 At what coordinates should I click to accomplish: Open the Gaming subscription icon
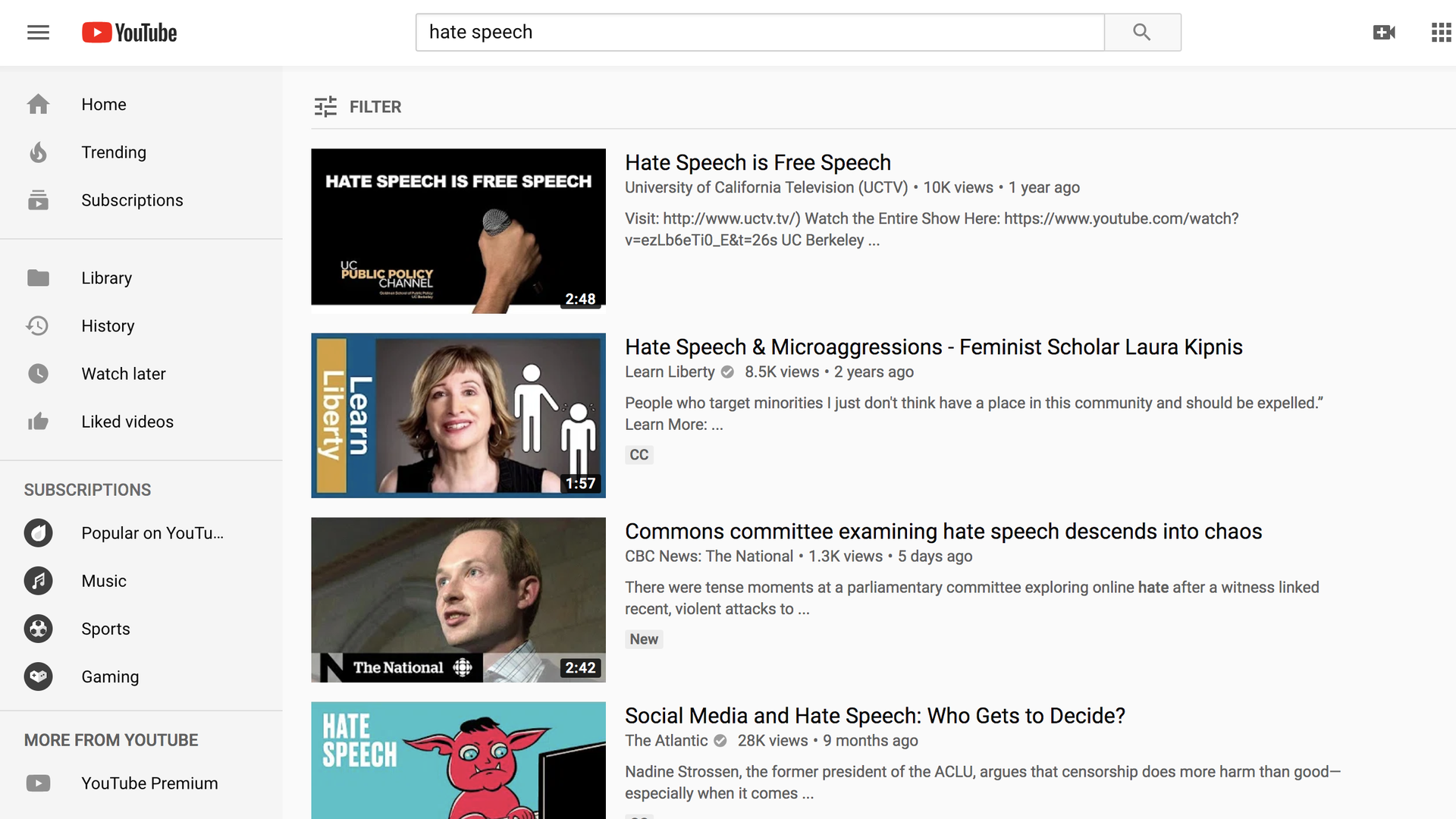[38, 676]
